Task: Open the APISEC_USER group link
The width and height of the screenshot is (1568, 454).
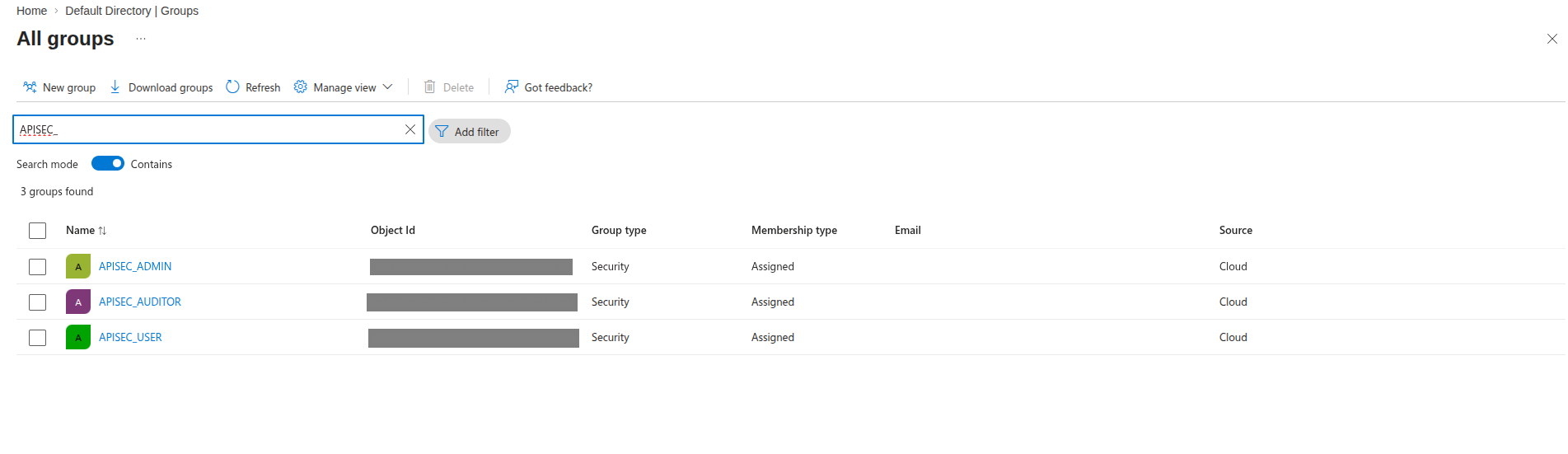Action: pos(130,337)
